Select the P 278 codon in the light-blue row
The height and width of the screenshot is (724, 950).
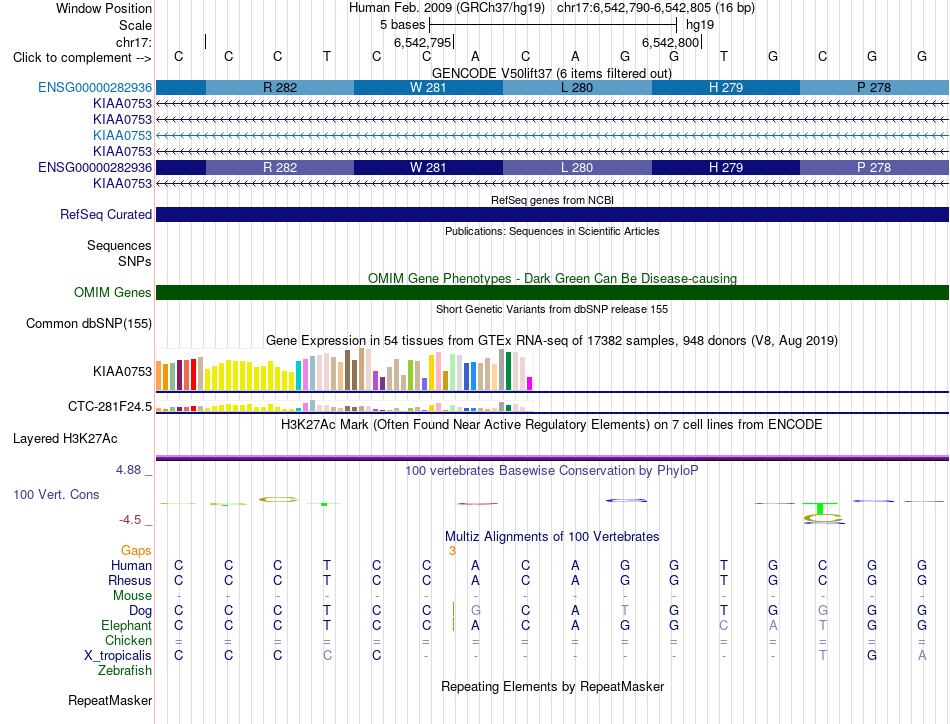click(874, 87)
